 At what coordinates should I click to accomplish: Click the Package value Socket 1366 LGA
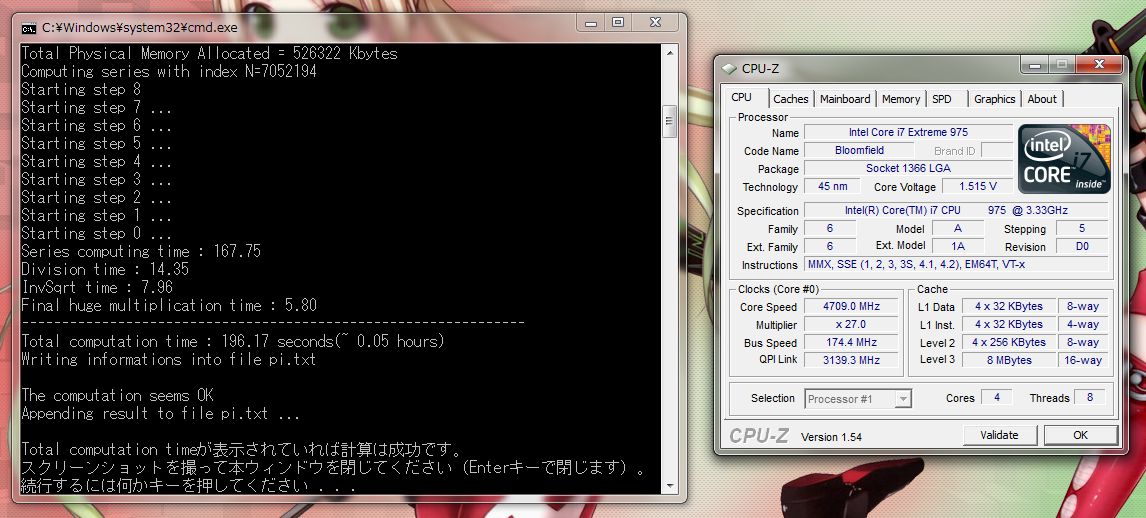tap(908, 169)
